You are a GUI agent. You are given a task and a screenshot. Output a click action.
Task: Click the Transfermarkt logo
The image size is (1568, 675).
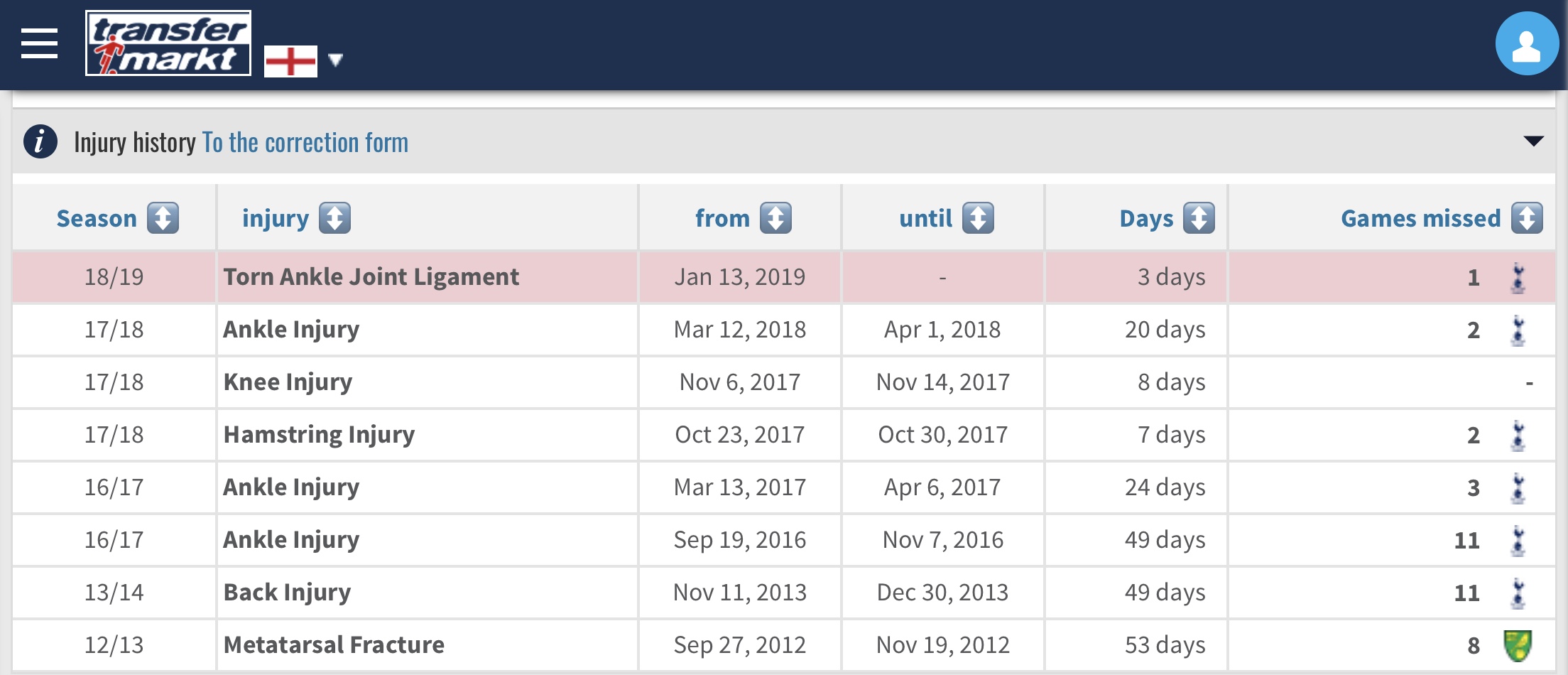pos(168,43)
